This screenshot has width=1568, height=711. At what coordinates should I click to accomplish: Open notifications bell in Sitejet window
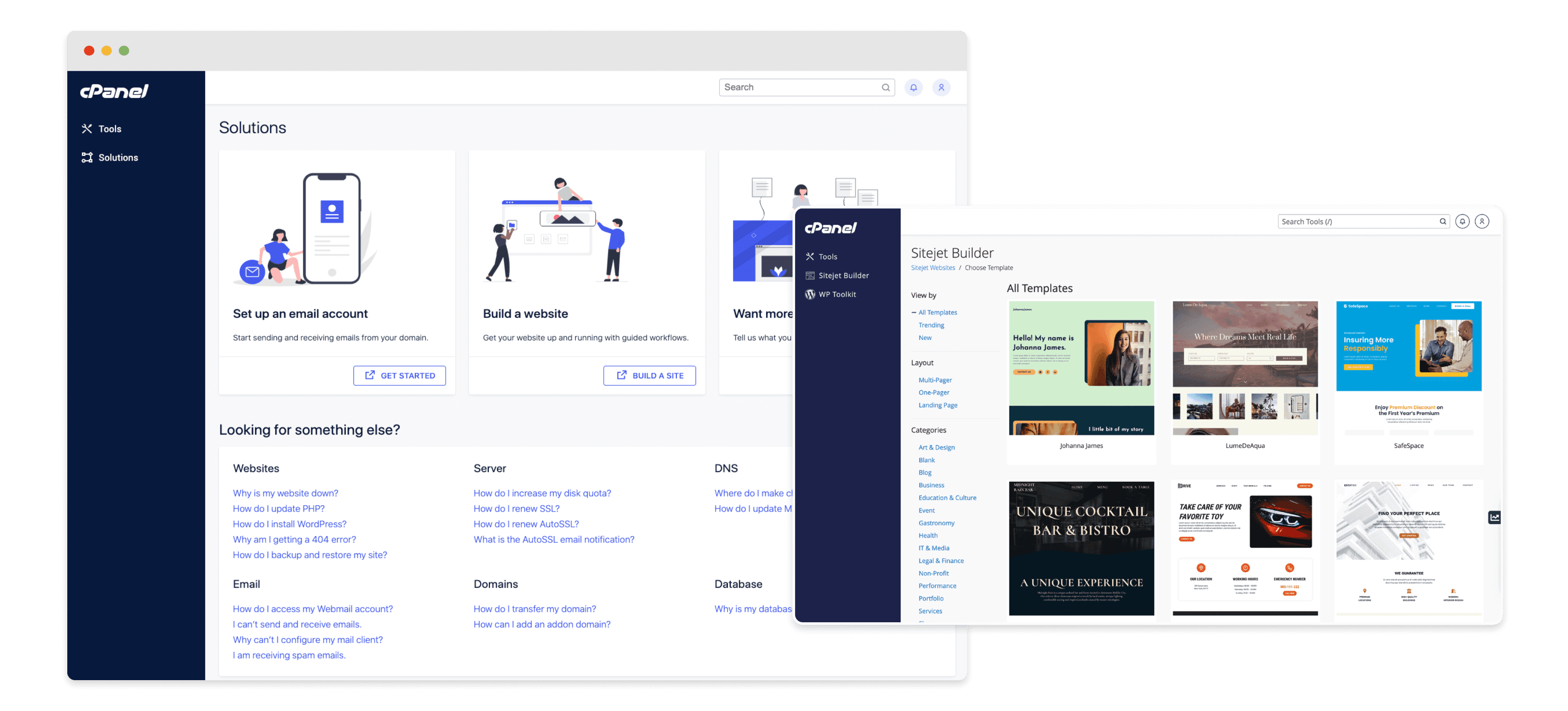[1463, 222]
